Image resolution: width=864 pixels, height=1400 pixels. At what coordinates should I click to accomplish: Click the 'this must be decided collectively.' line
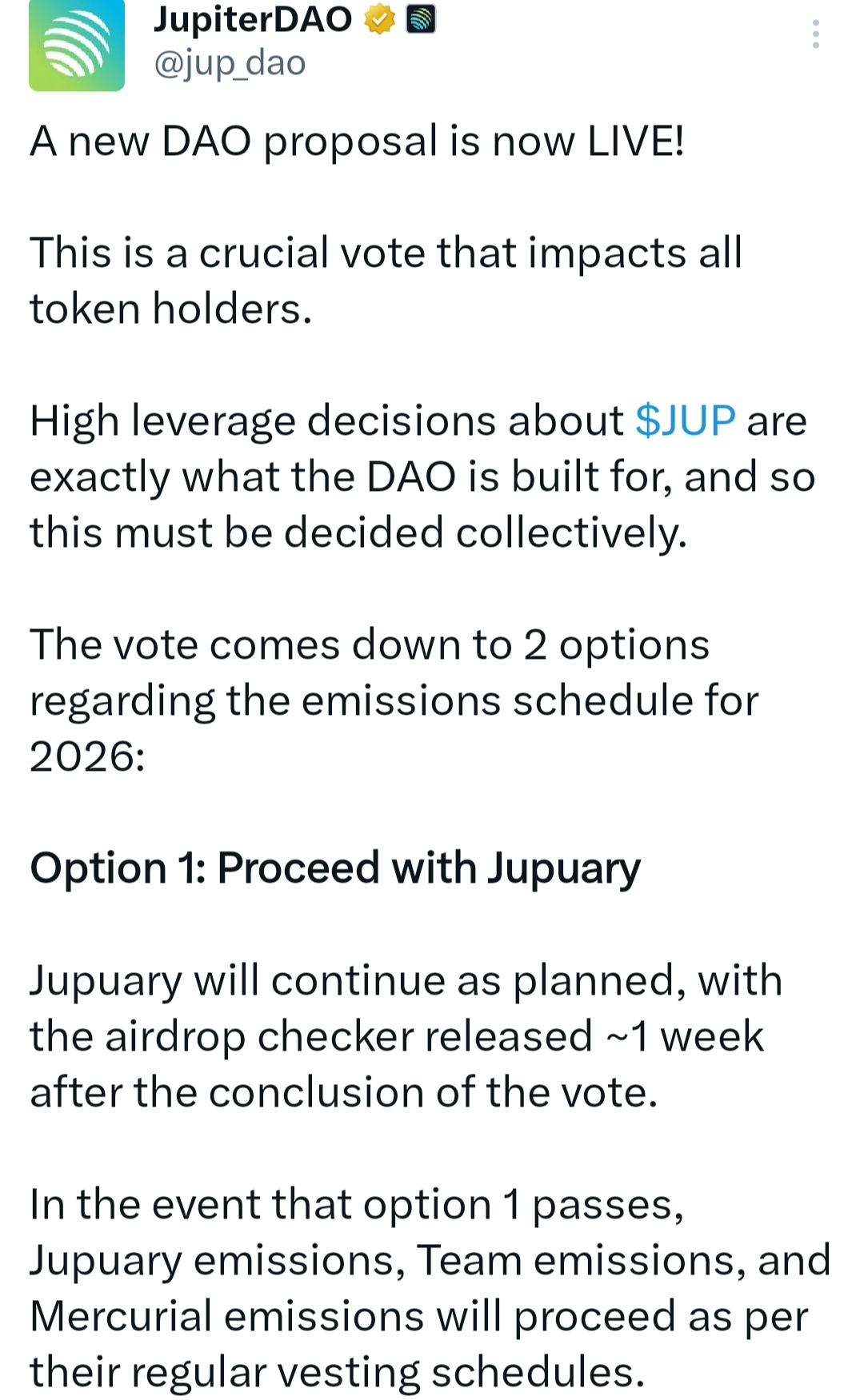tap(358, 532)
